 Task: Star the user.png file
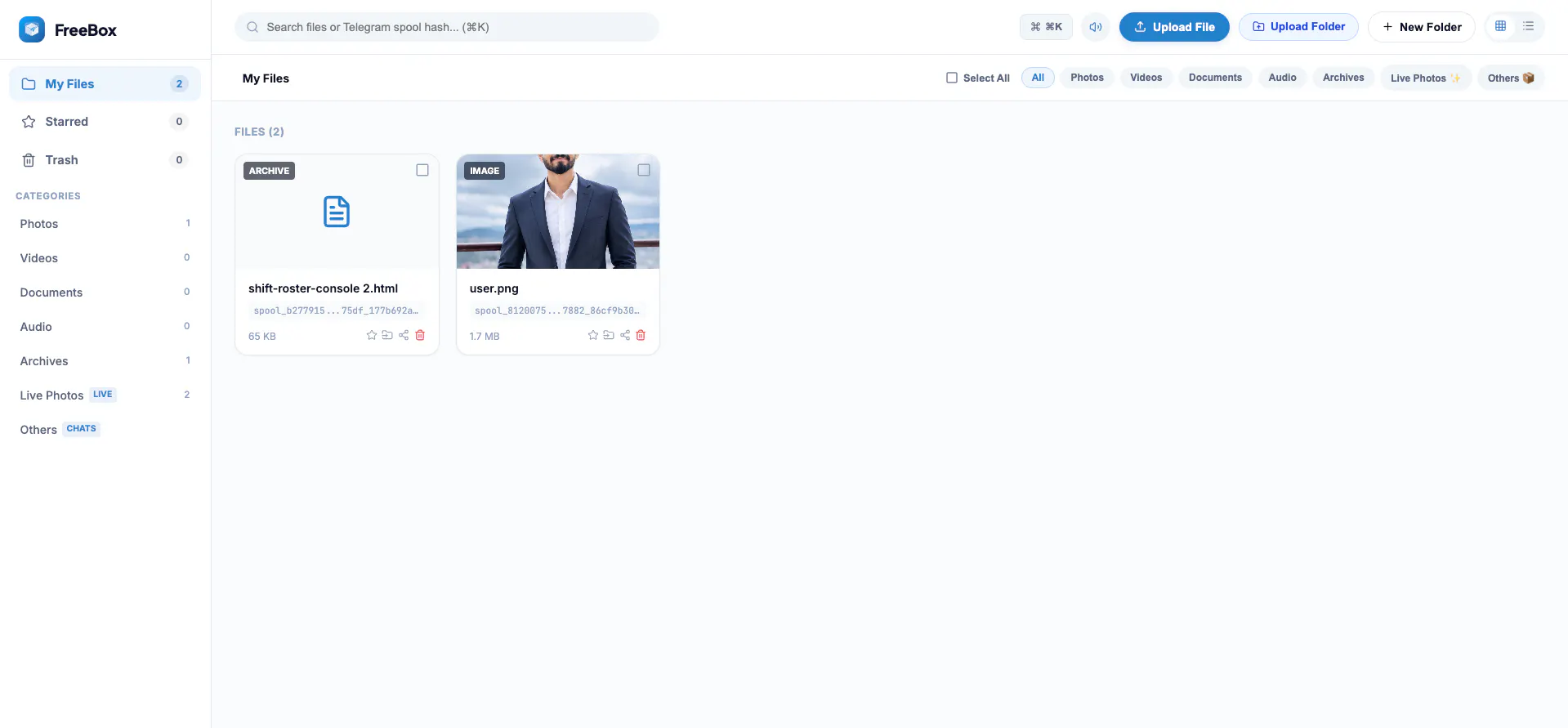[593, 335]
